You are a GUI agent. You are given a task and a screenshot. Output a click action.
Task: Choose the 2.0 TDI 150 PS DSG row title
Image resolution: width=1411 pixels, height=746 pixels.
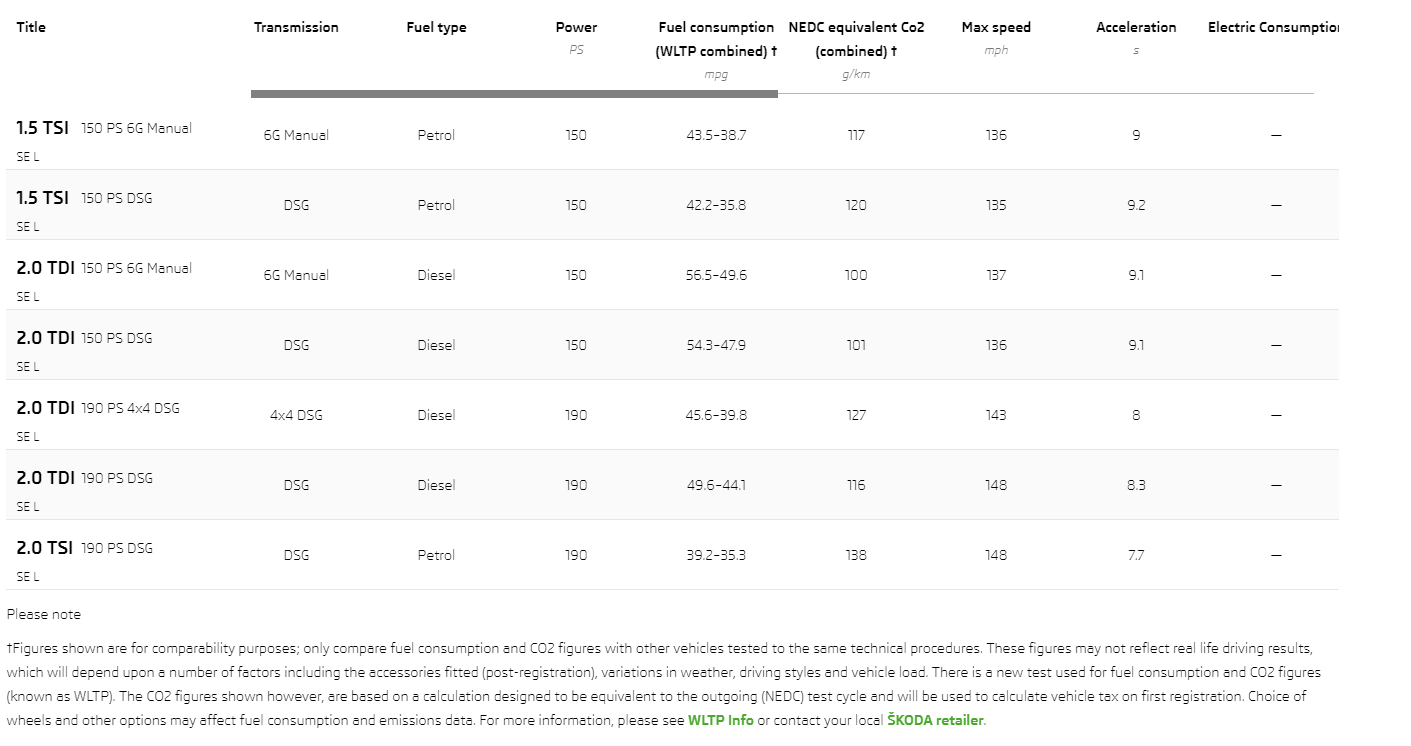point(85,338)
